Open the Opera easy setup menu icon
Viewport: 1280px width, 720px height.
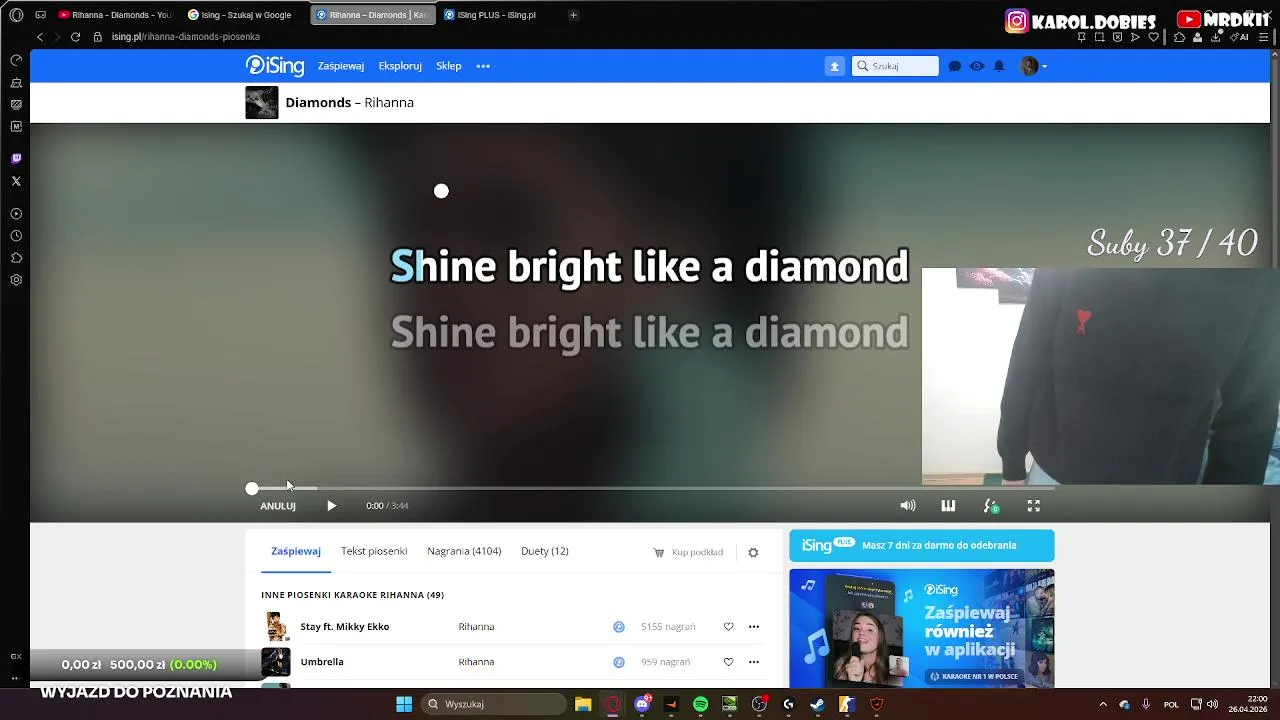(1262, 37)
